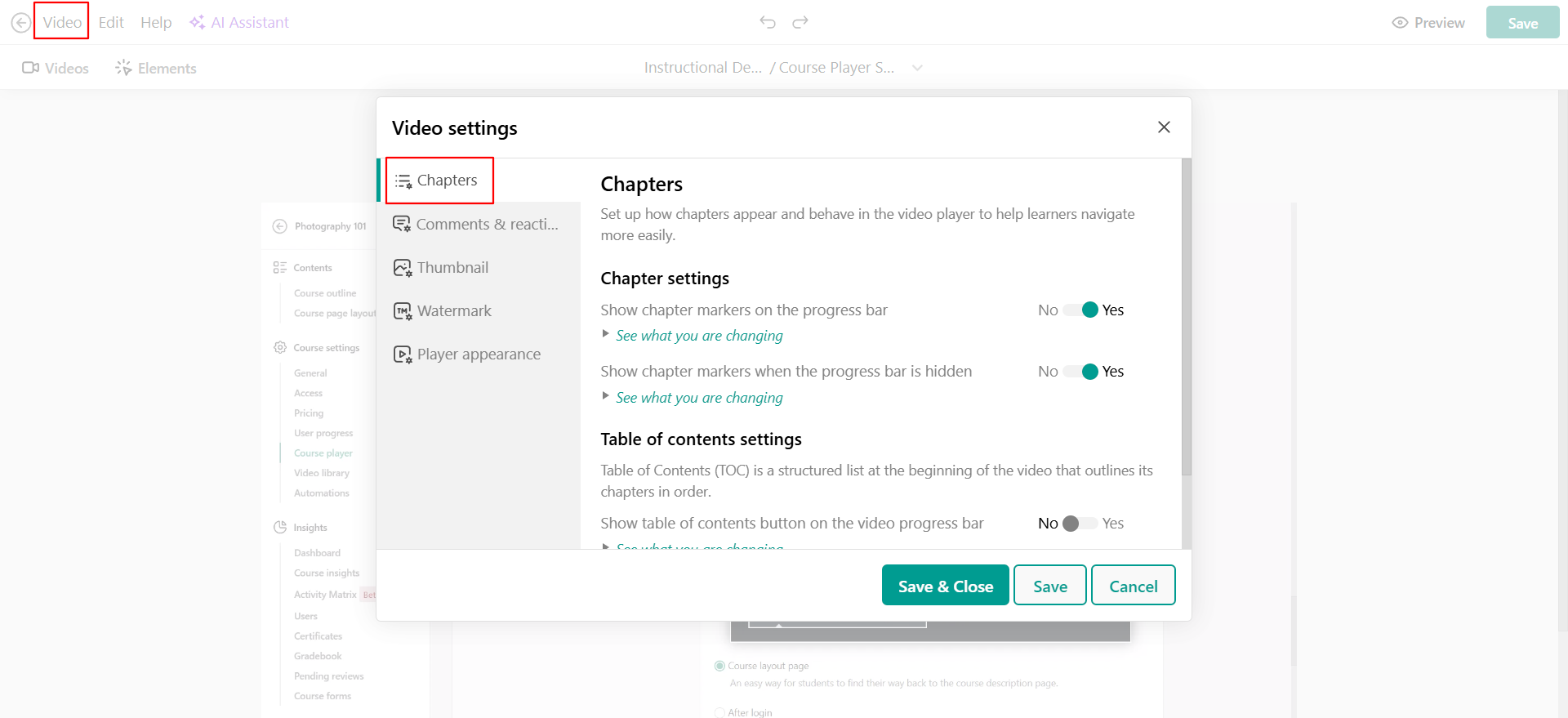Viewport: 1568px width, 718px height.
Task: Select Pricing in background sidebar
Action: pos(309,413)
